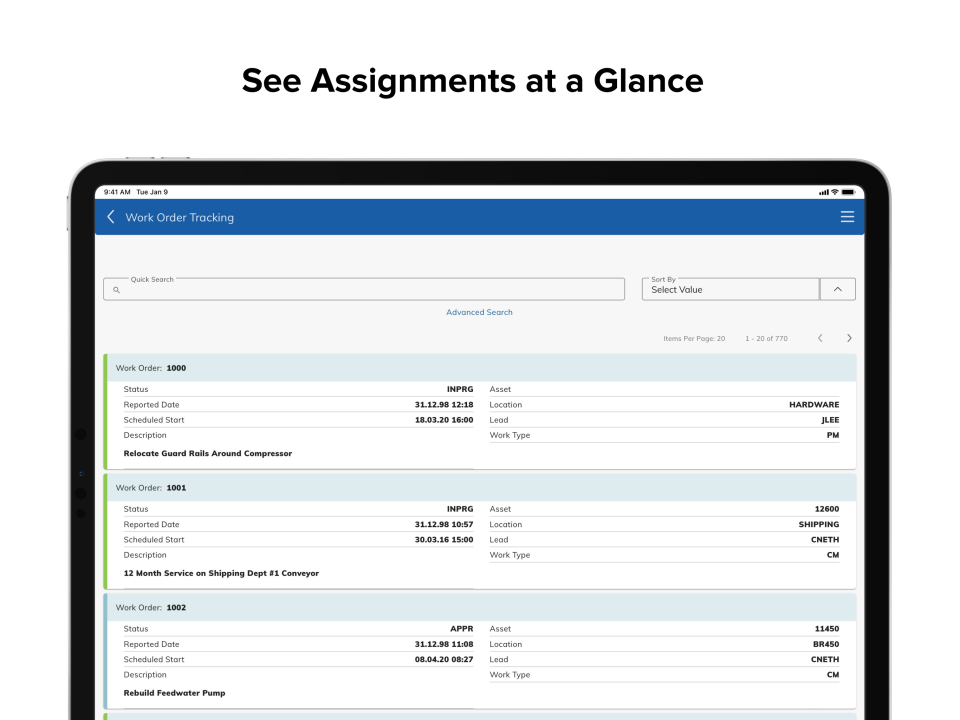Open Work Order 1001 card header
Screen dimensions: 960x720
coord(480,488)
